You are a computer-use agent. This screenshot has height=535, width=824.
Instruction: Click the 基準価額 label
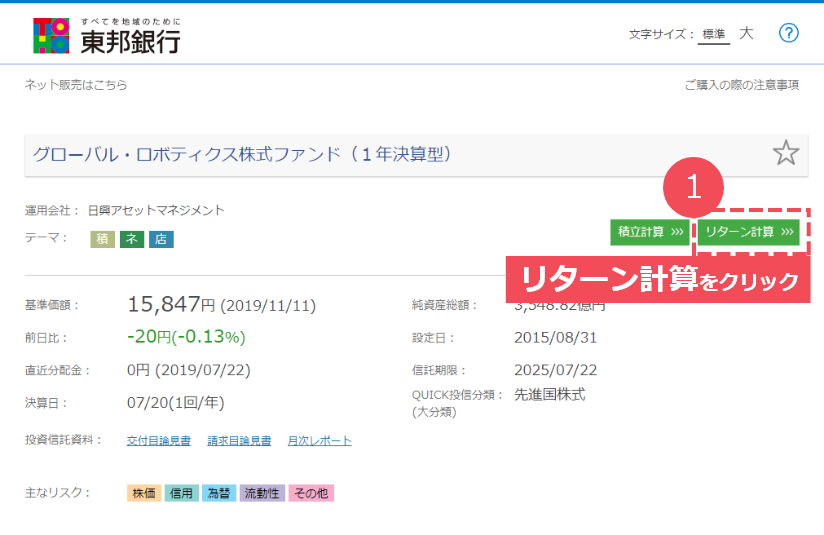tap(52, 305)
